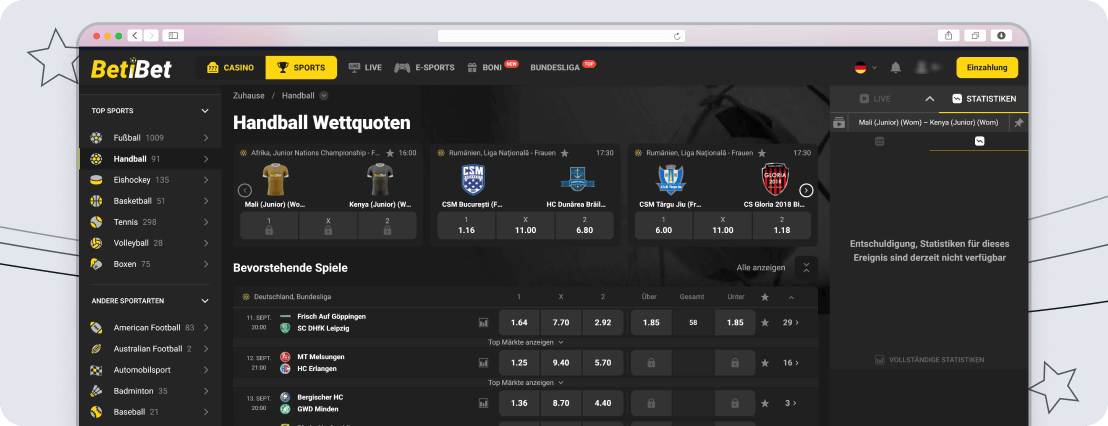Go to Zuhause in breadcrumb
1108x426 pixels.
point(249,95)
